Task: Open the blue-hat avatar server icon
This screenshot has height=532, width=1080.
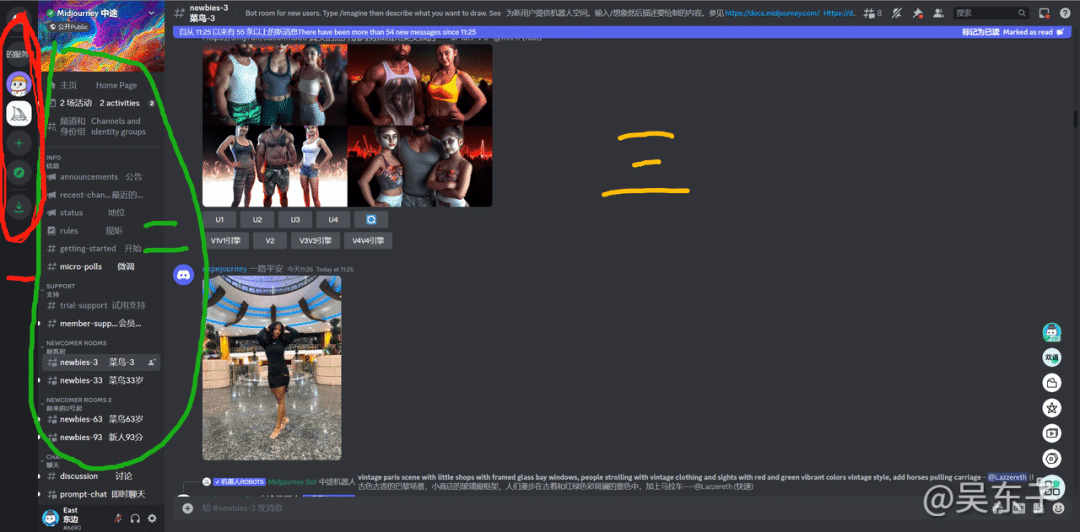Action: point(19,84)
